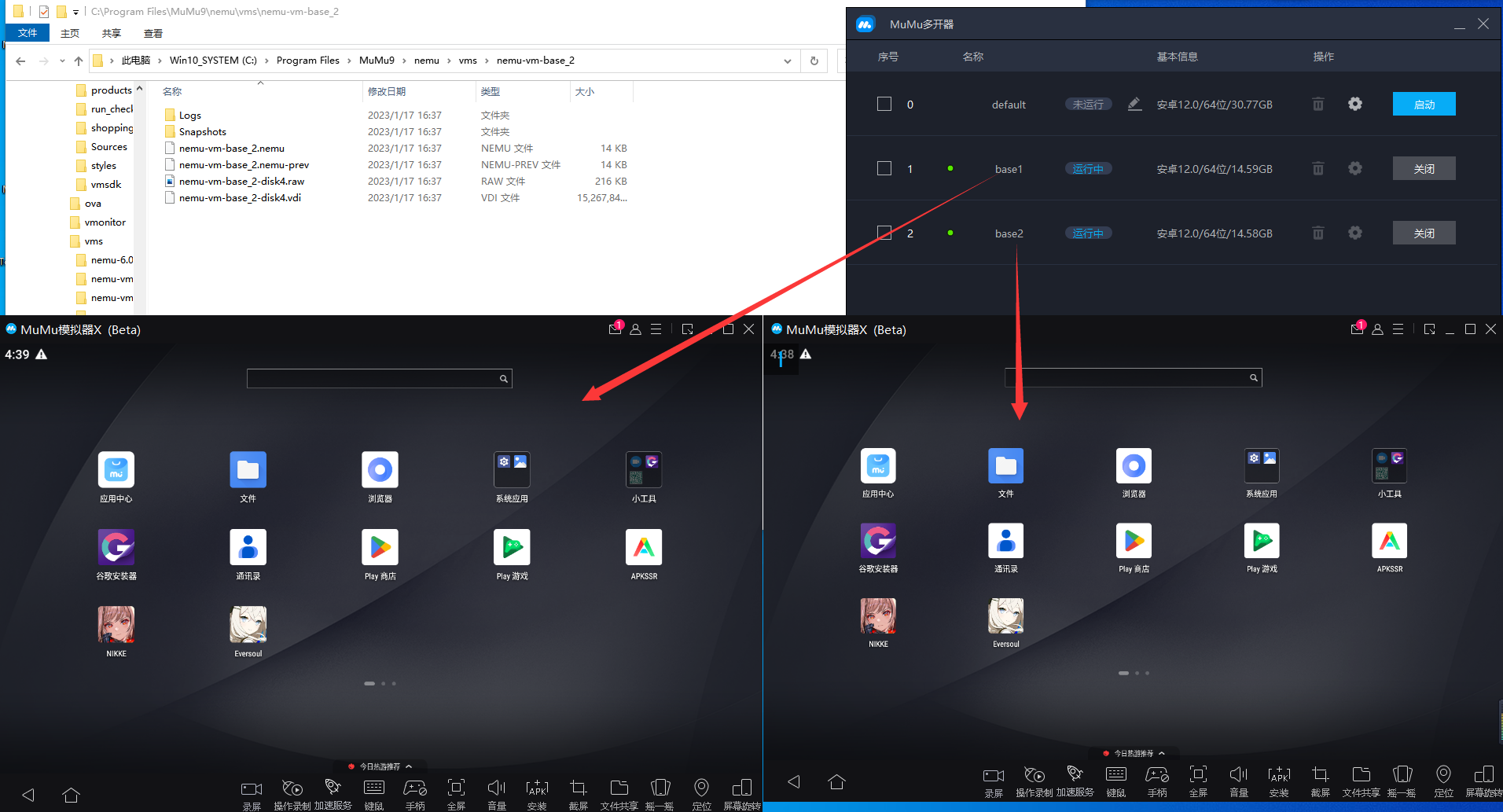Open APKSSR in left emulator

(644, 547)
